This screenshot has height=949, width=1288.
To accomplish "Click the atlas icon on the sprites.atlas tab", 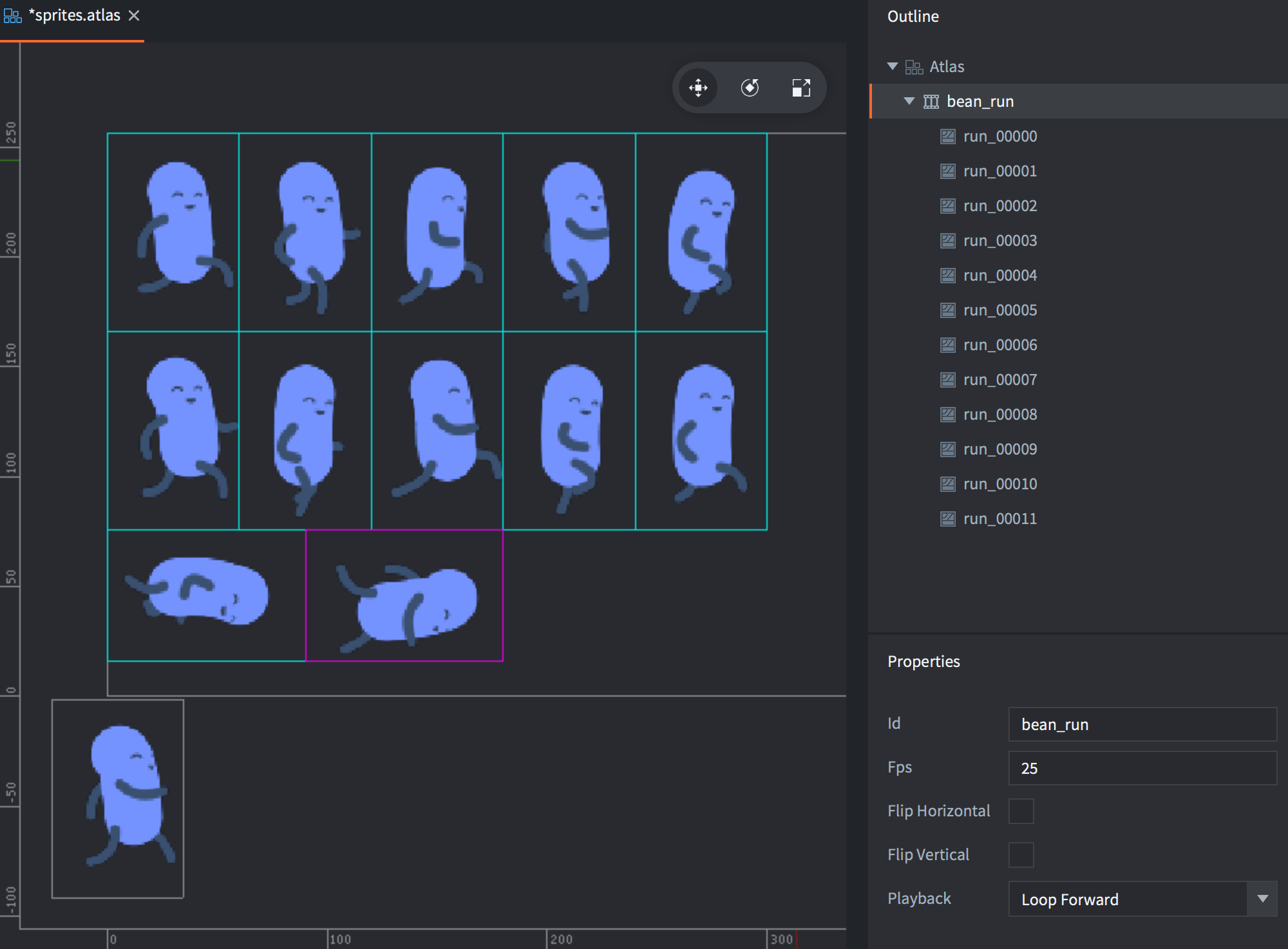I will (12, 15).
